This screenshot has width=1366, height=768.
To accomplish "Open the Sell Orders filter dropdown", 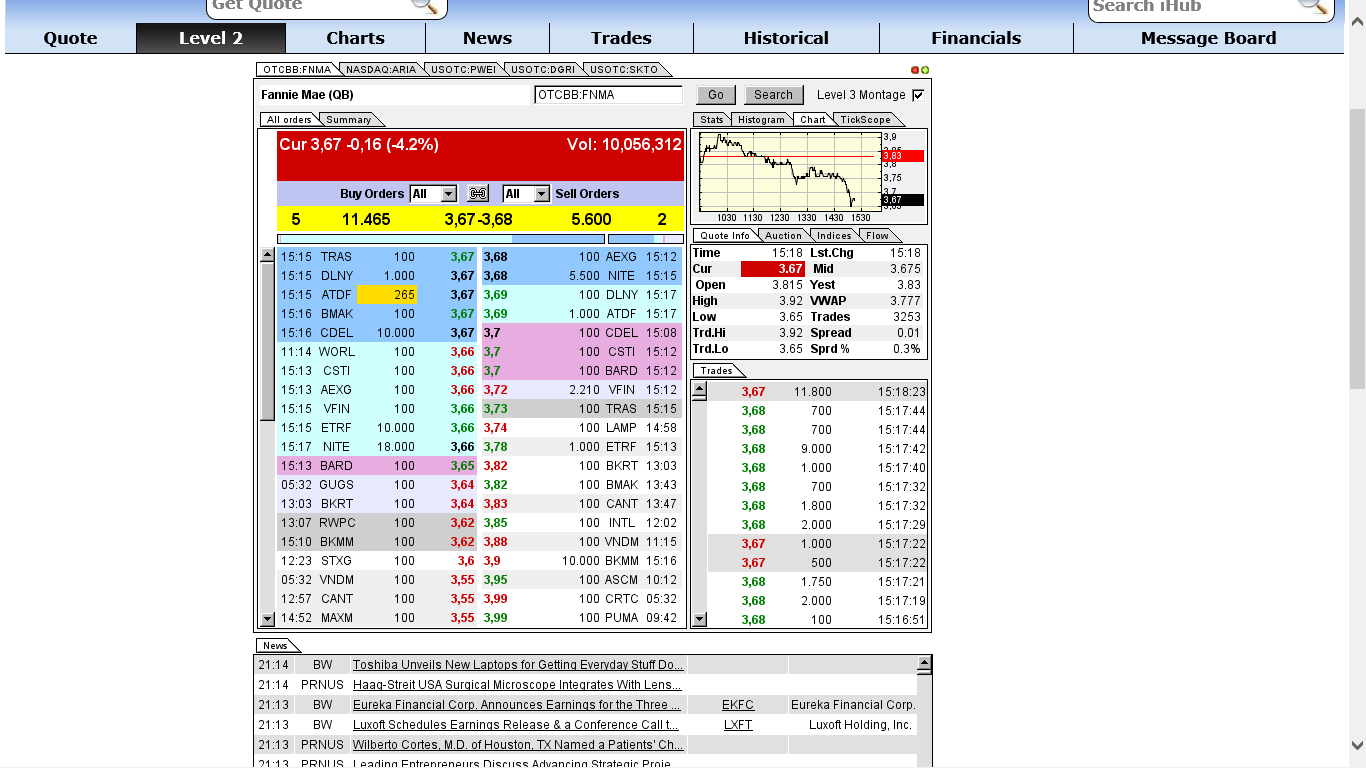I will 527,194.
